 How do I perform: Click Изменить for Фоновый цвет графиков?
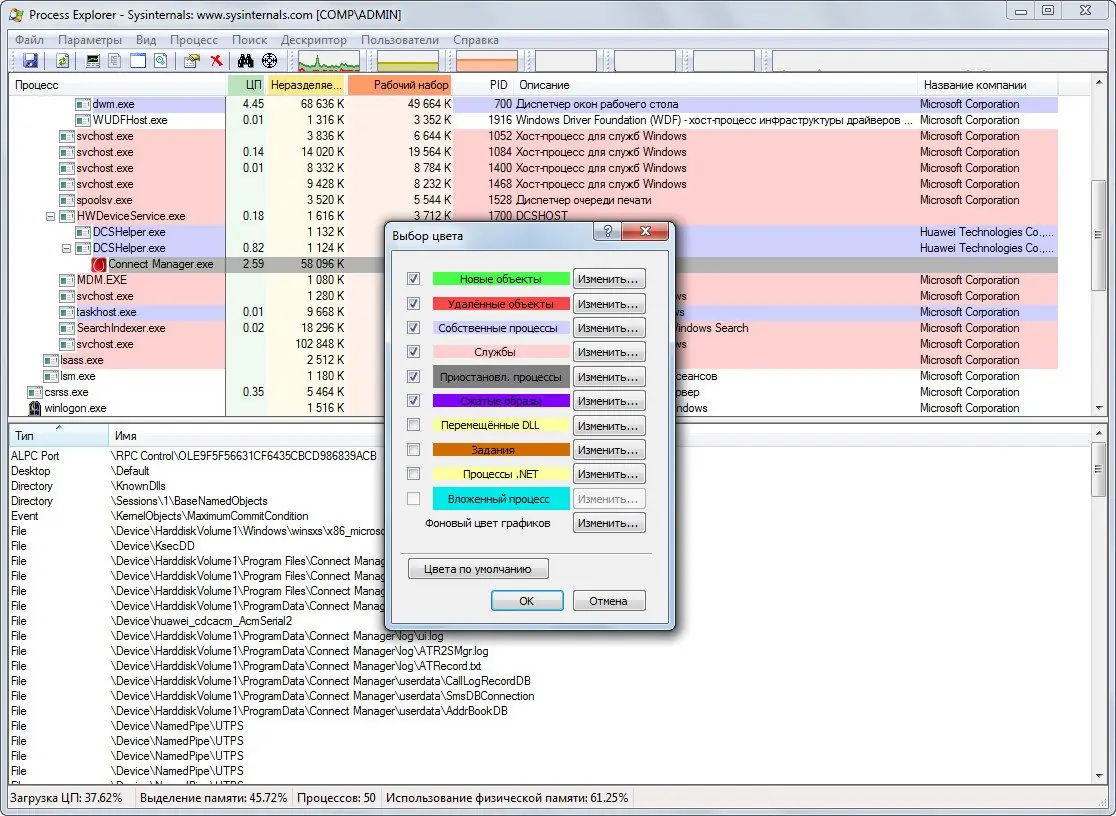coord(609,523)
